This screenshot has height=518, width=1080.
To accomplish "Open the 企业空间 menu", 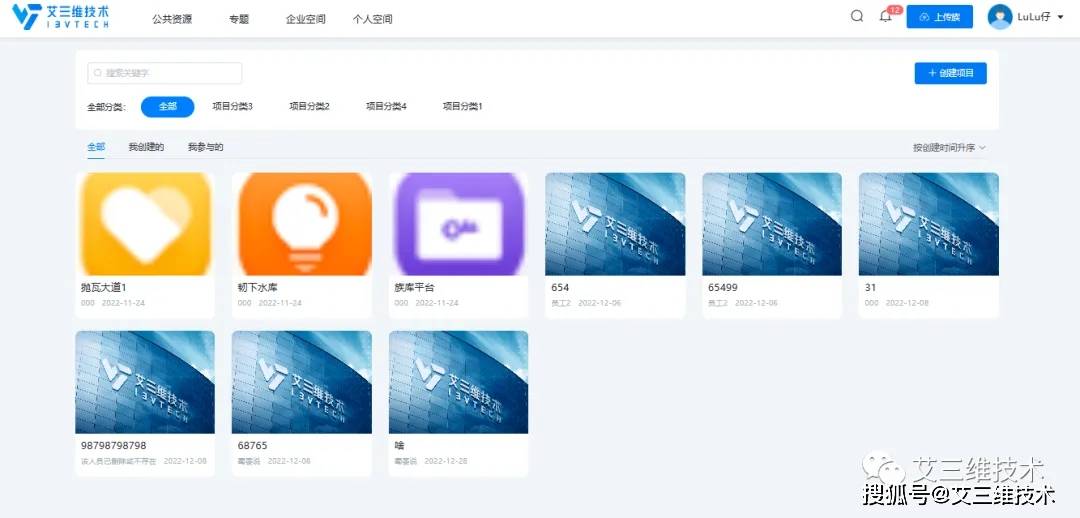I will coord(306,19).
